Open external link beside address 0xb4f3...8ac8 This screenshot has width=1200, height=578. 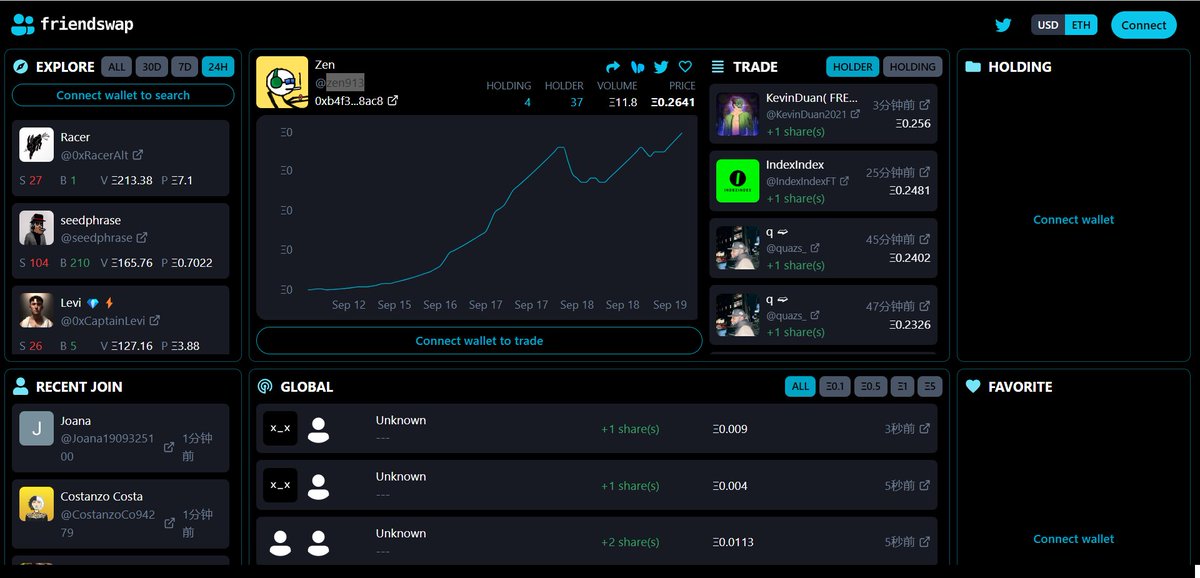(x=393, y=101)
